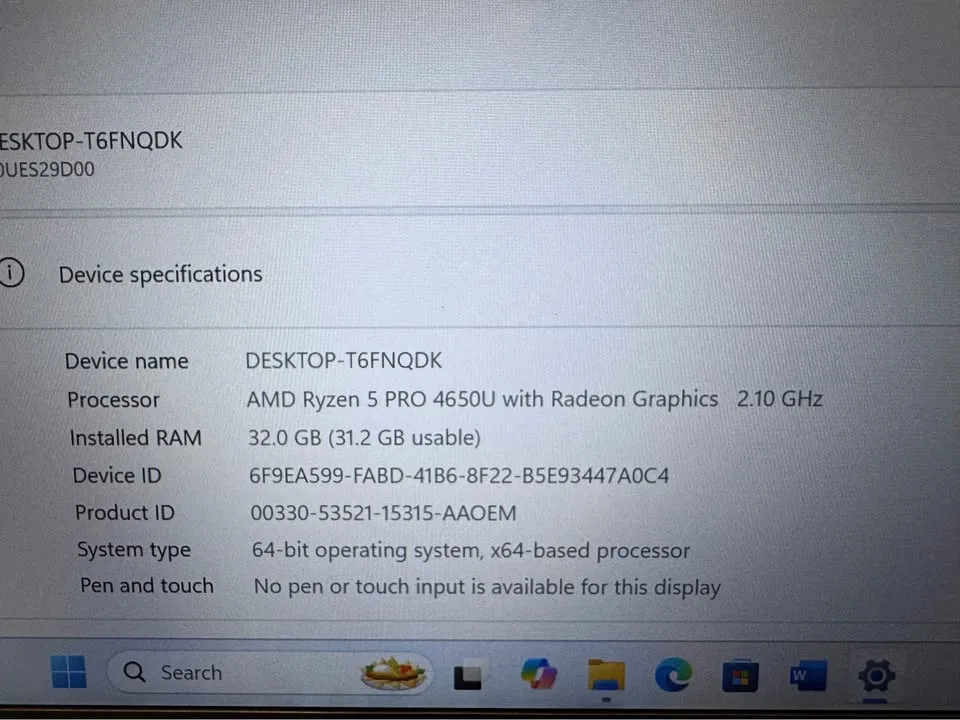Select the Product ID entry
The height and width of the screenshot is (720, 960).
(x=383, y=512)
